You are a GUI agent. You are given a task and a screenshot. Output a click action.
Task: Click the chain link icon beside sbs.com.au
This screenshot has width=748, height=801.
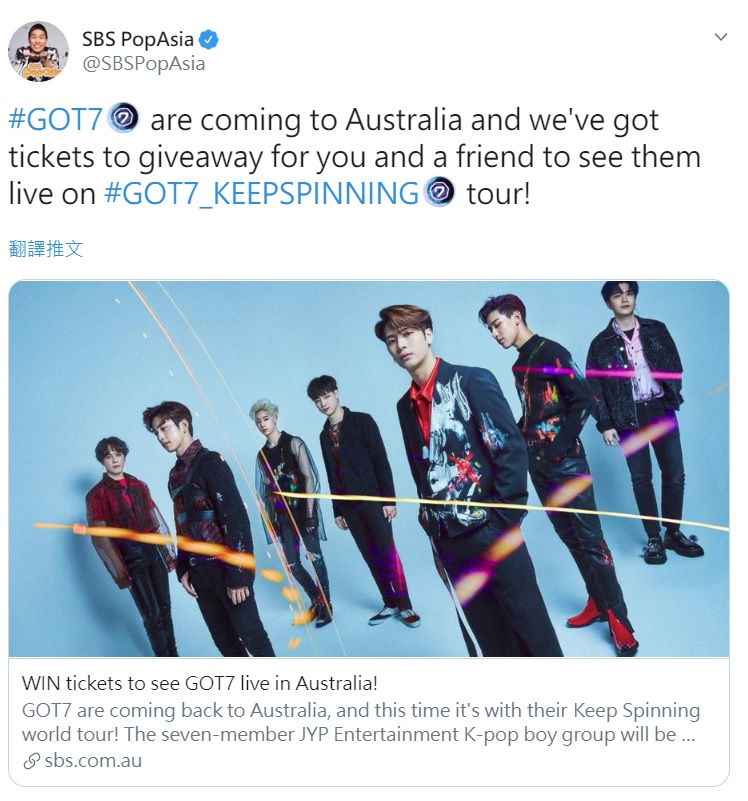[32, 762]
